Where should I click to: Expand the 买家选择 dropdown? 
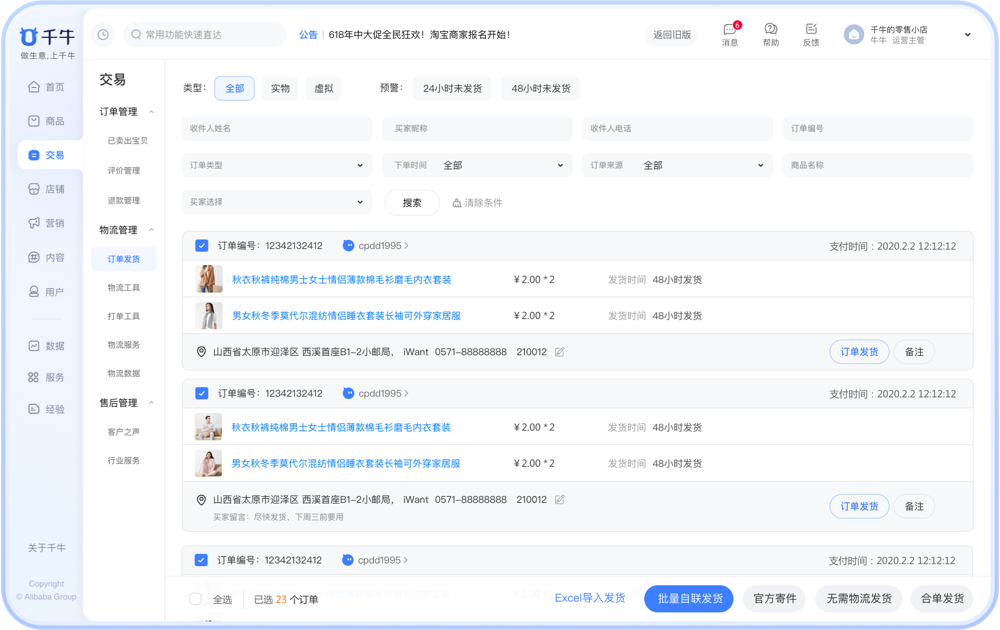tap(276, 202)
